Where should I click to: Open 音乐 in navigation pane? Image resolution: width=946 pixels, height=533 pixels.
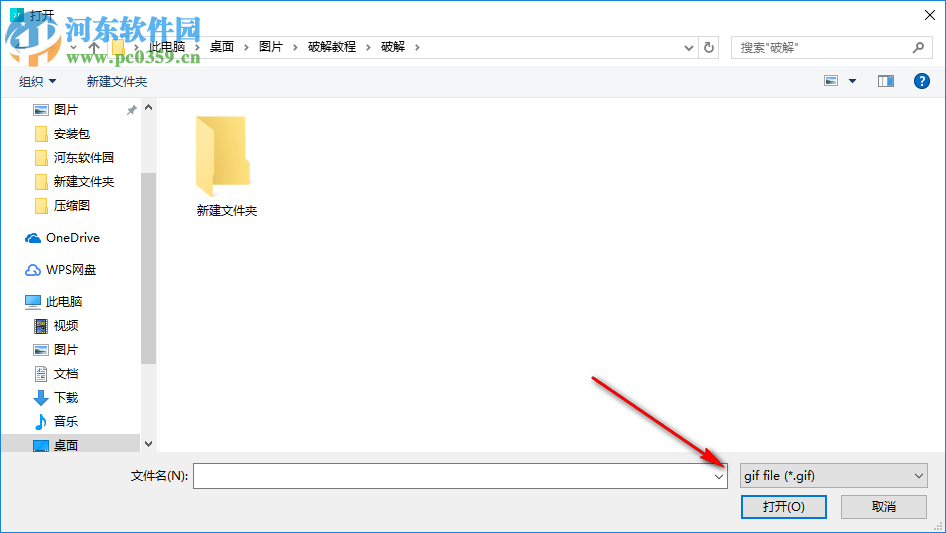click(x=66, y=421)
